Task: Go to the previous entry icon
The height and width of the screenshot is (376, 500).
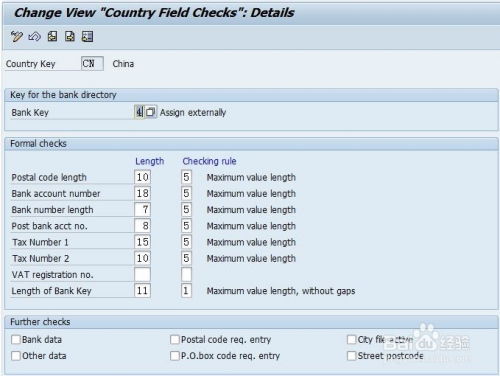Action: point(52,36)
